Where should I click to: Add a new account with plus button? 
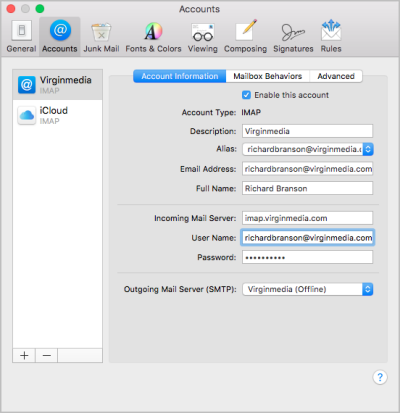pos(24,356)
